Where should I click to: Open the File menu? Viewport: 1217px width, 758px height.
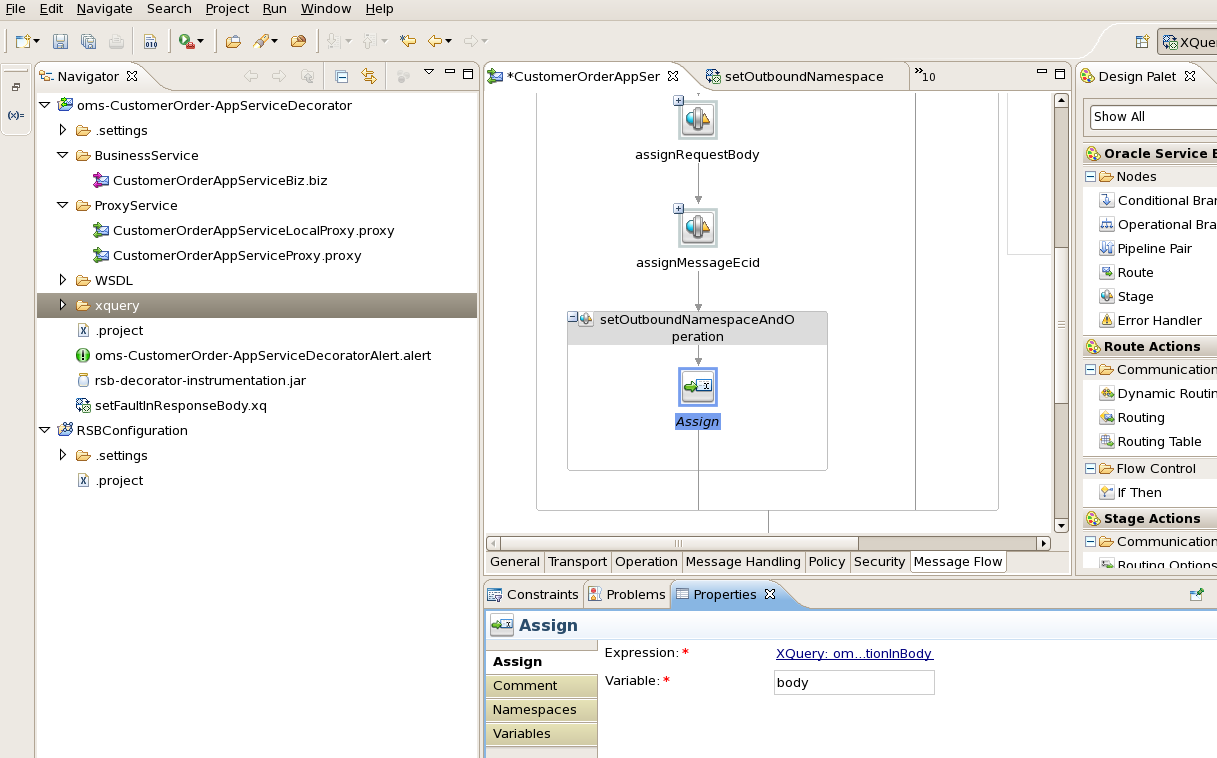(15, 8)
